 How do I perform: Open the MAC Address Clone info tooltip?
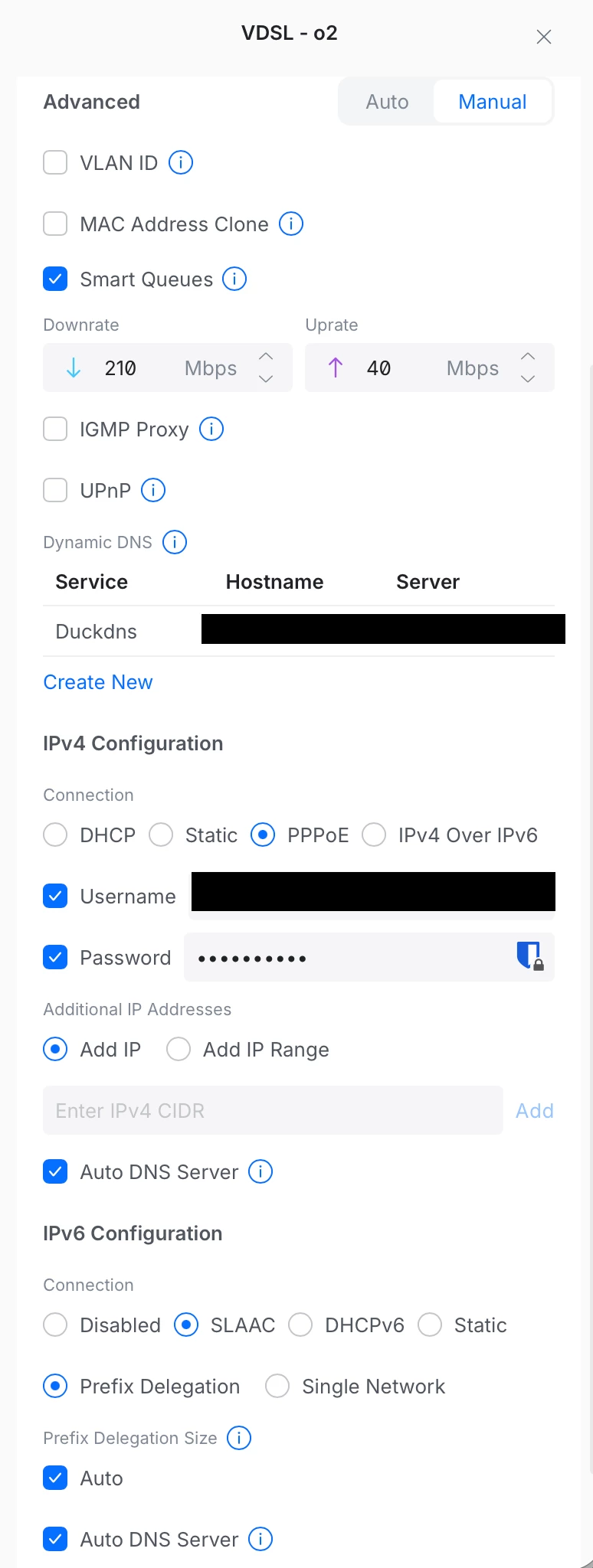point(291,224)
